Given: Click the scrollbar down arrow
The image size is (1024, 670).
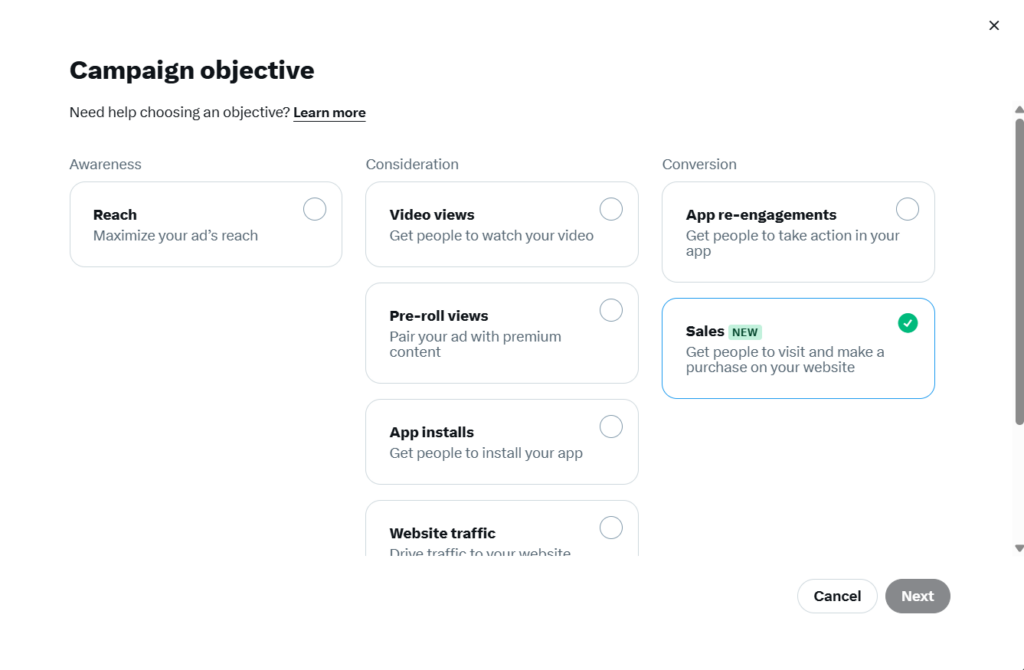Looking at the screenshot, I should pos(1019,547).
